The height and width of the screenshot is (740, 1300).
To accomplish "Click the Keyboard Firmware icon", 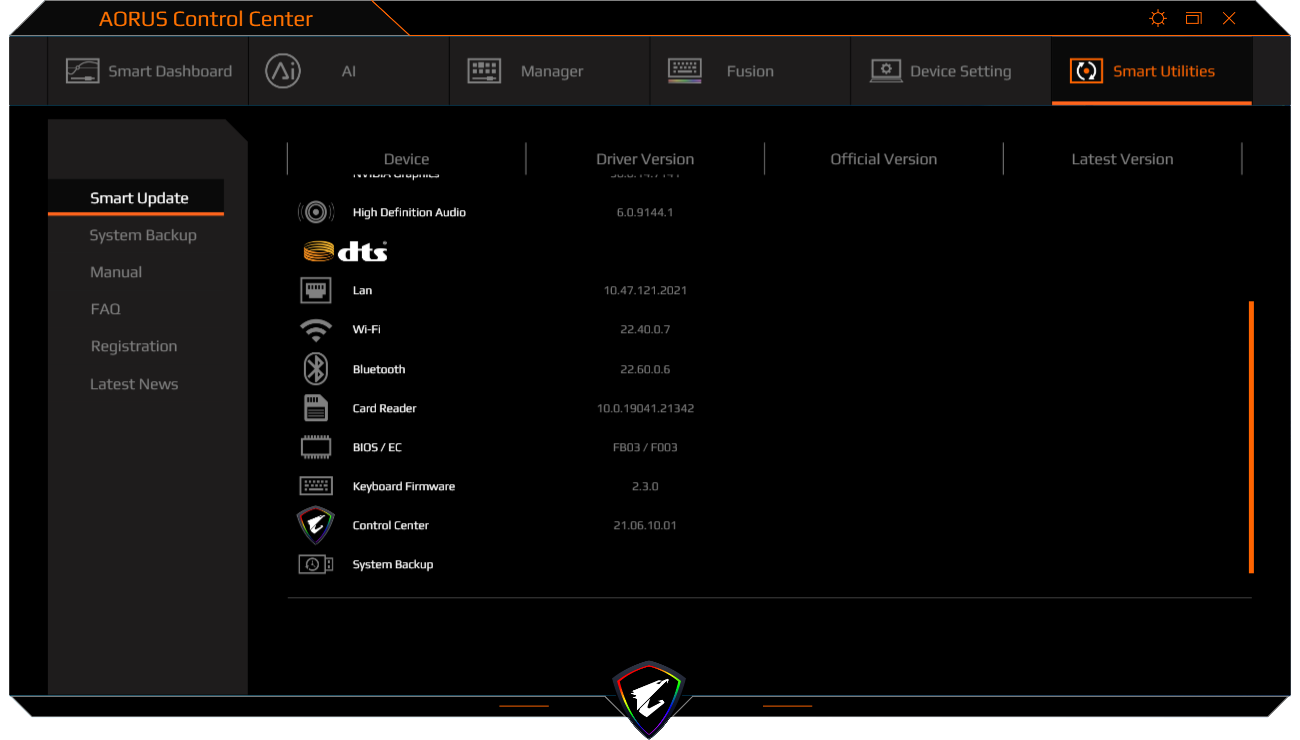I will coord(316,486).
